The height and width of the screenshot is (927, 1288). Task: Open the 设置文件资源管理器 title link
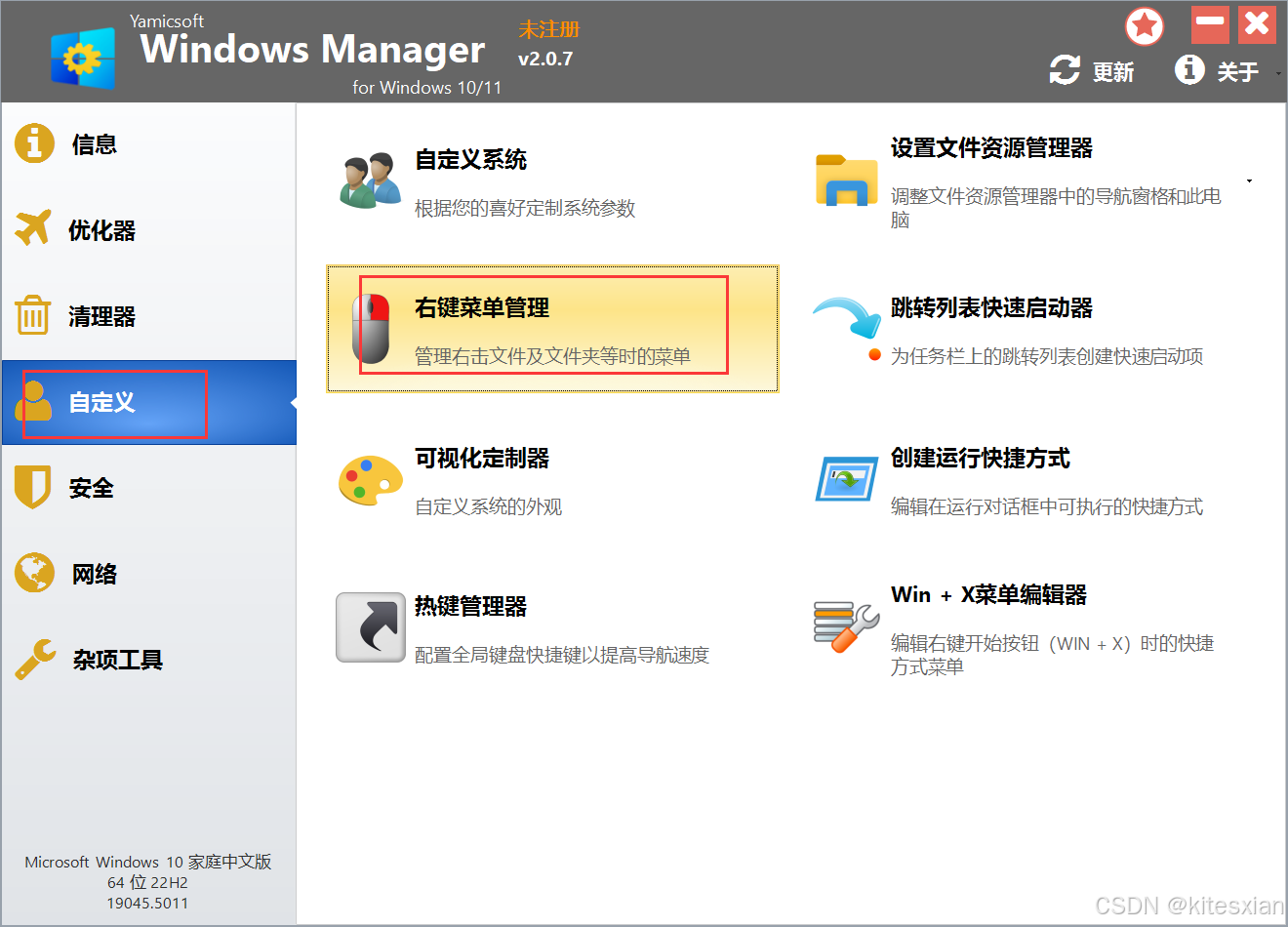(x=991, y=147)
